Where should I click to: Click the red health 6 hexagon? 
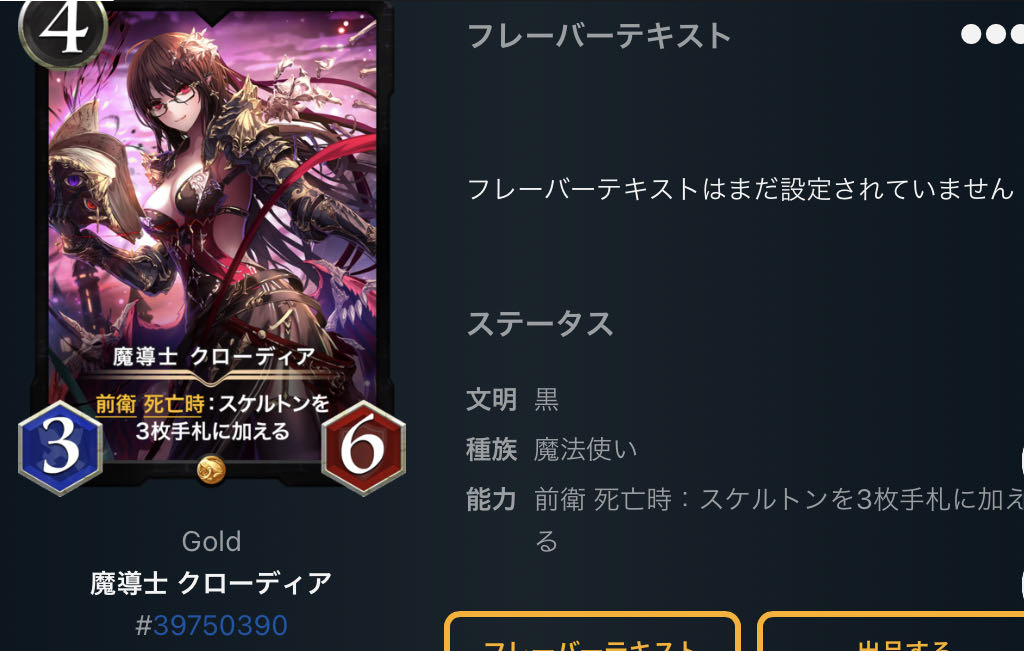point(363,447)
